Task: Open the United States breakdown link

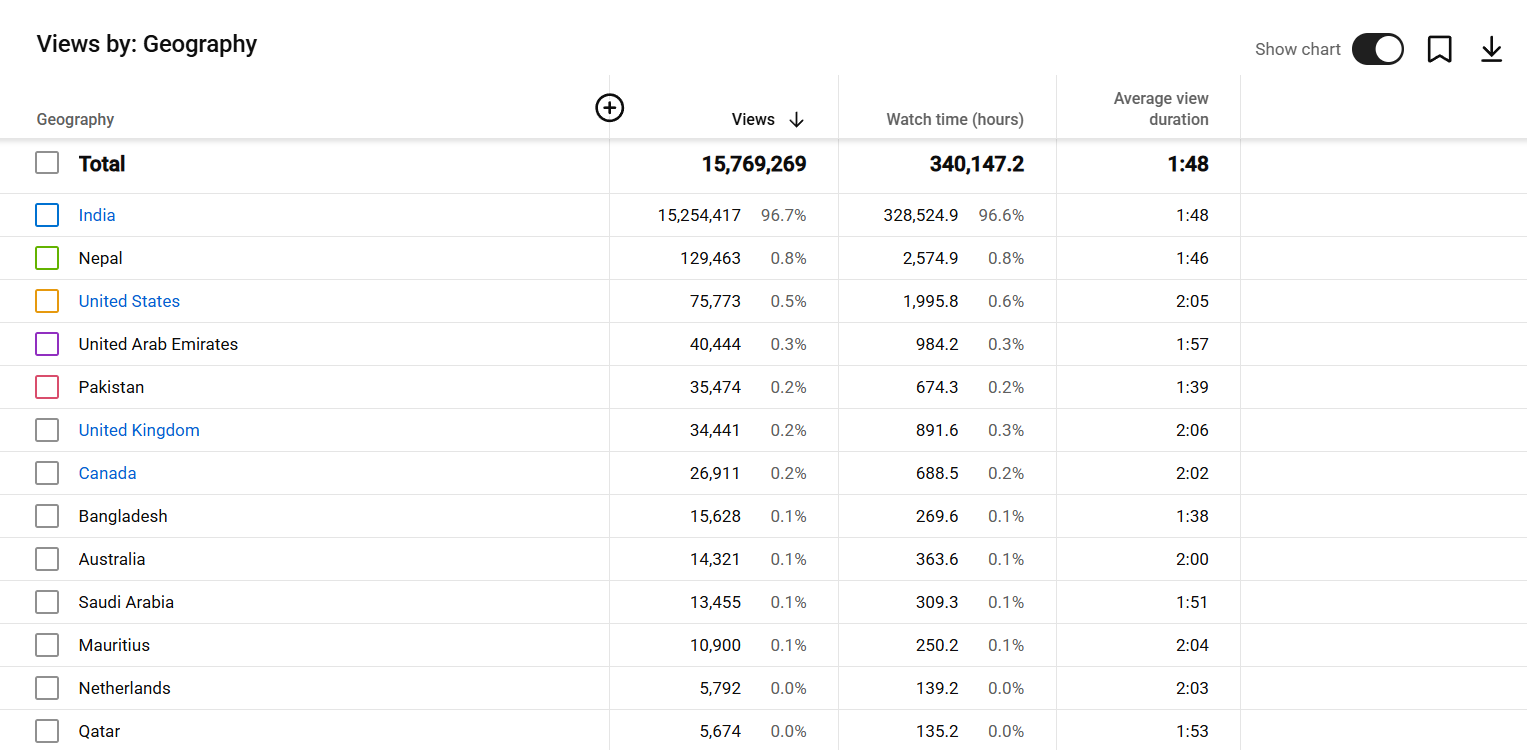Action: pyautogui.click(x=129, y=301)
